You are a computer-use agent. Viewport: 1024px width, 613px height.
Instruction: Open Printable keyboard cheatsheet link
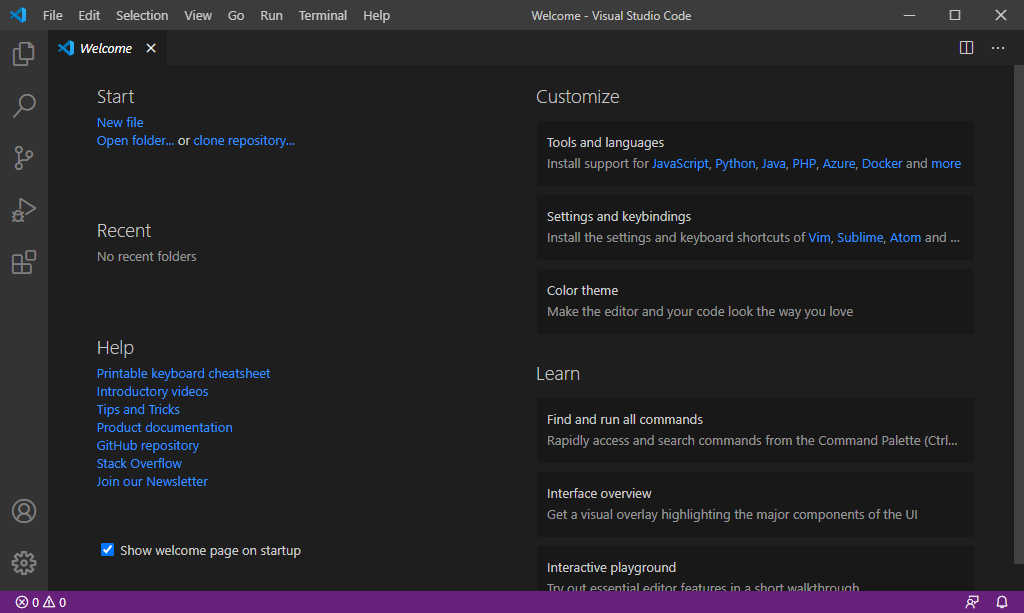184,373
